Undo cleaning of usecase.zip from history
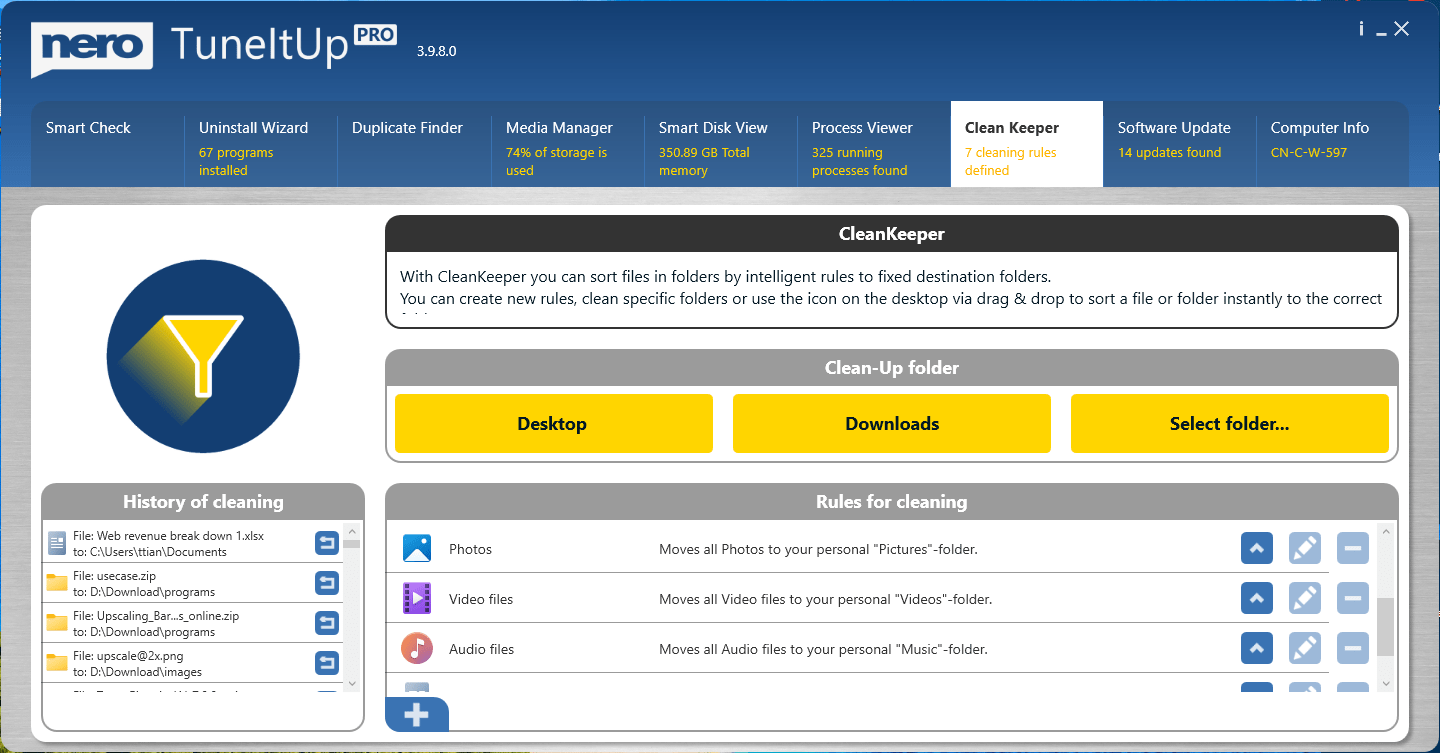This screenshot has width=1440, height=753. pyautogui.click(x=327, y=582)
